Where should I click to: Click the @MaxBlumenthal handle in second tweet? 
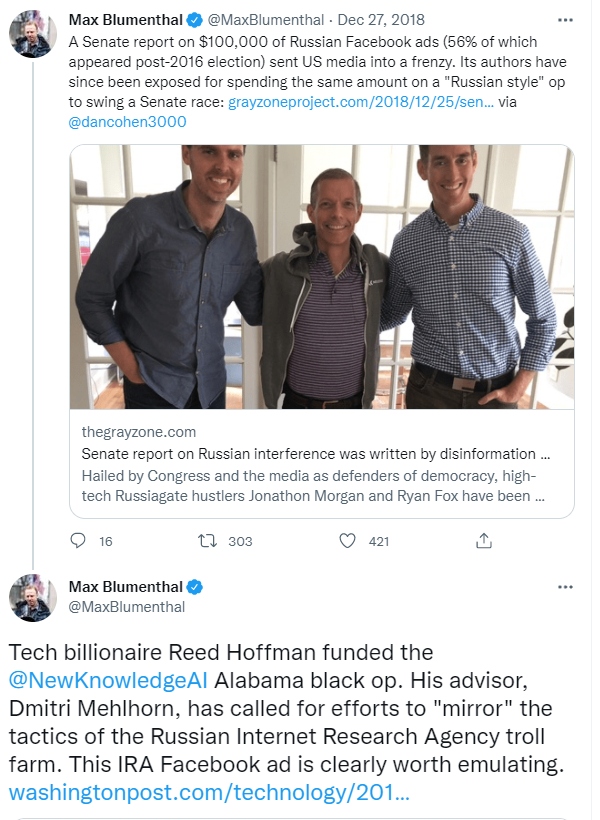click(x=127, y=607)
